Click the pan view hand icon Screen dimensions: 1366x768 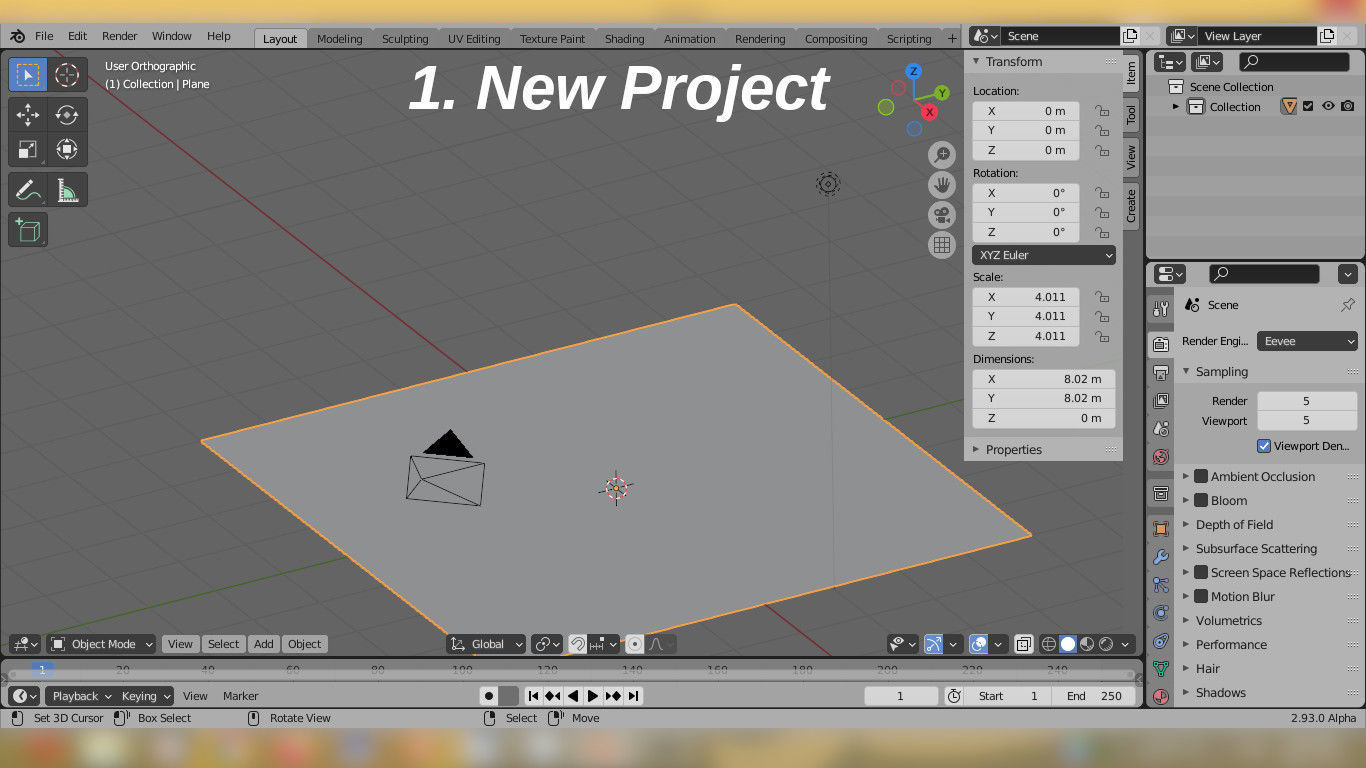click(941, 185)
